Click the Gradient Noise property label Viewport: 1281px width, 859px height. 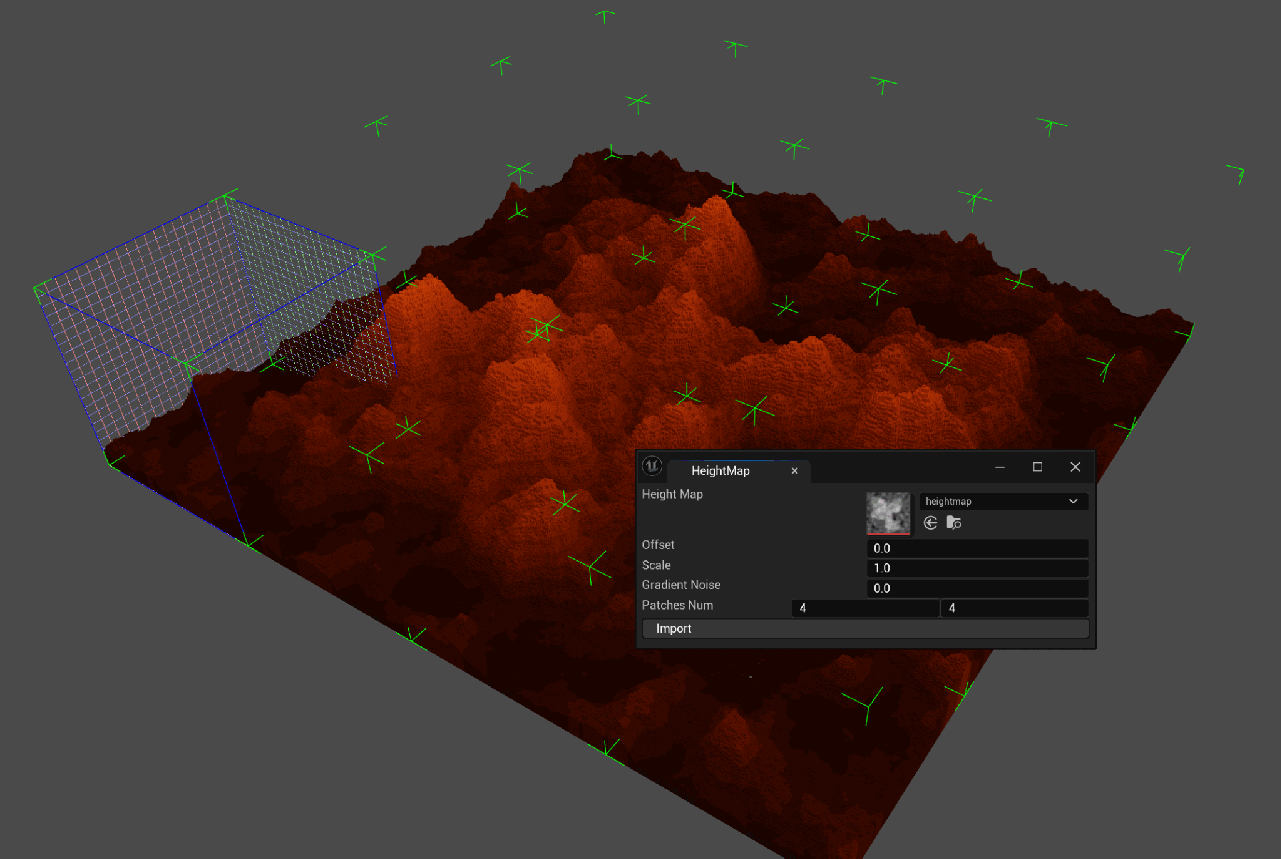pos(681,585)
